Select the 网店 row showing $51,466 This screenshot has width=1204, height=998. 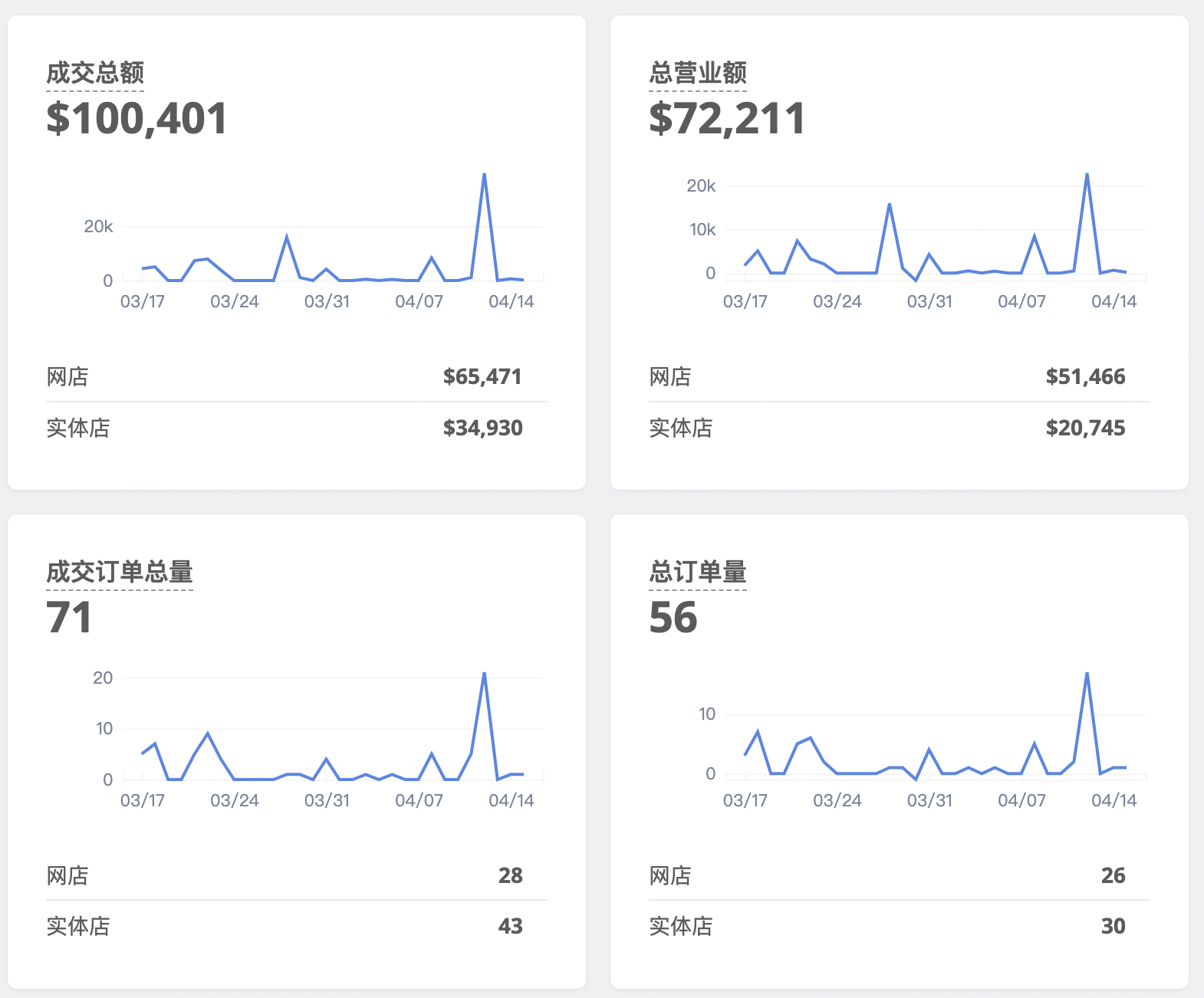click(900, 376)
